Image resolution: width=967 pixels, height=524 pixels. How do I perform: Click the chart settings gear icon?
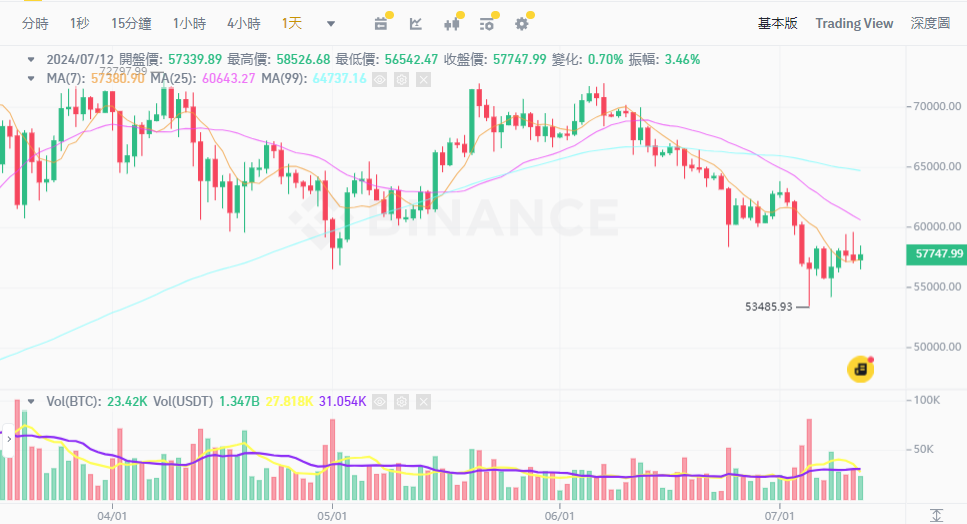coord(521,23)
